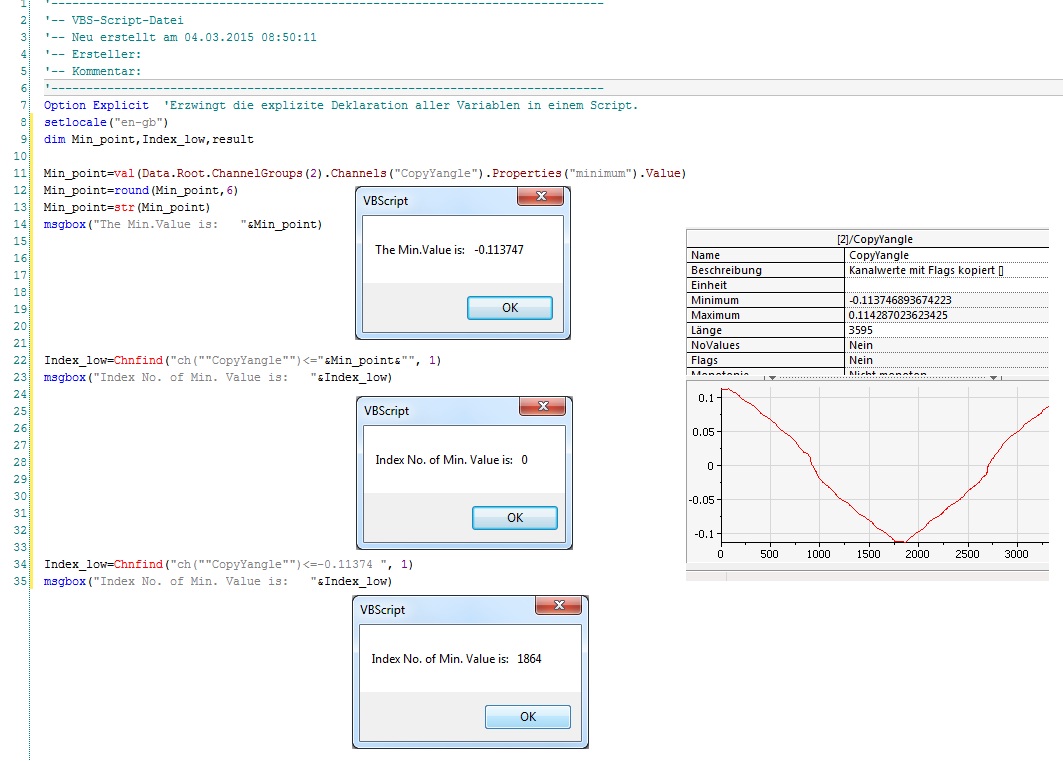1063x761 pixels.
Task: Click the Min_point=val(Data.Root...) line
Action: [x=365, y=173]
